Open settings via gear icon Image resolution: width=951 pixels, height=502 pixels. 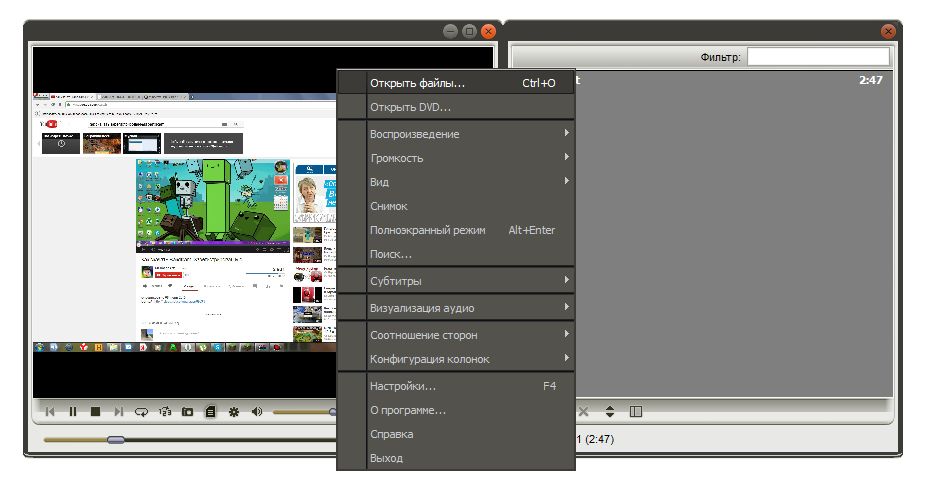click(x=234, y=412)
